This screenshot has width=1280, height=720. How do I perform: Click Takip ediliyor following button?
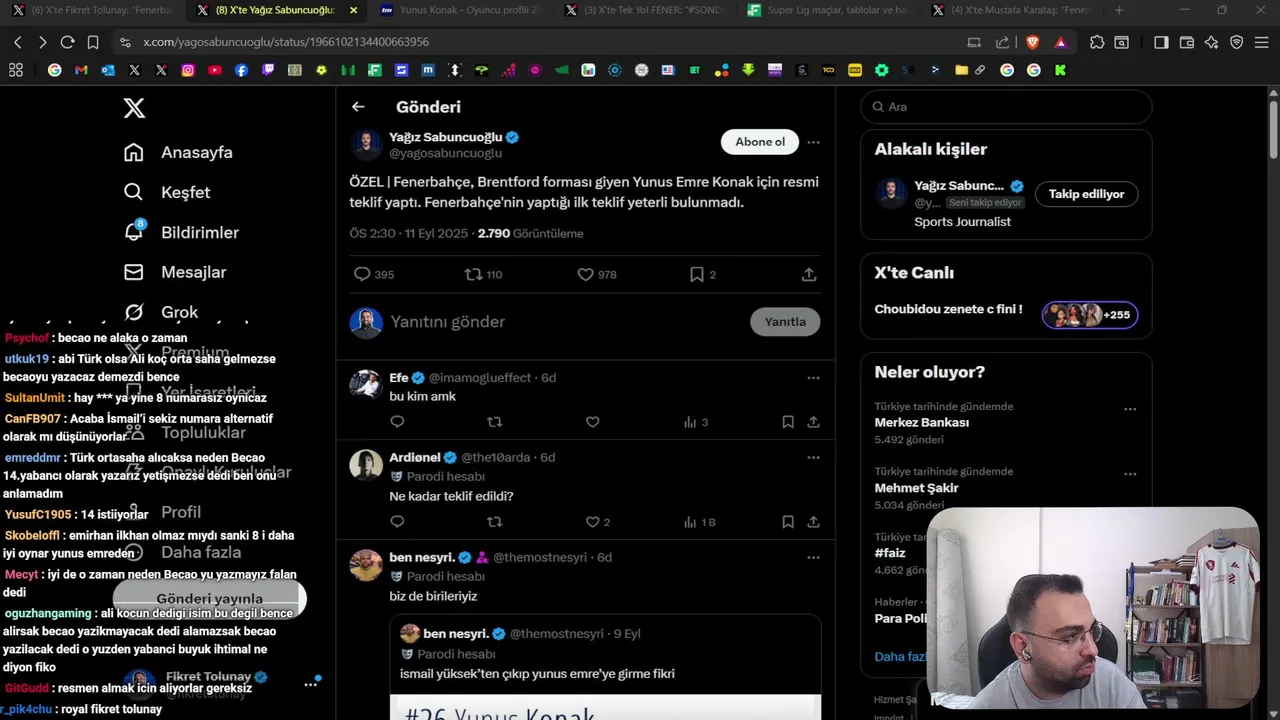[1086, 194]
